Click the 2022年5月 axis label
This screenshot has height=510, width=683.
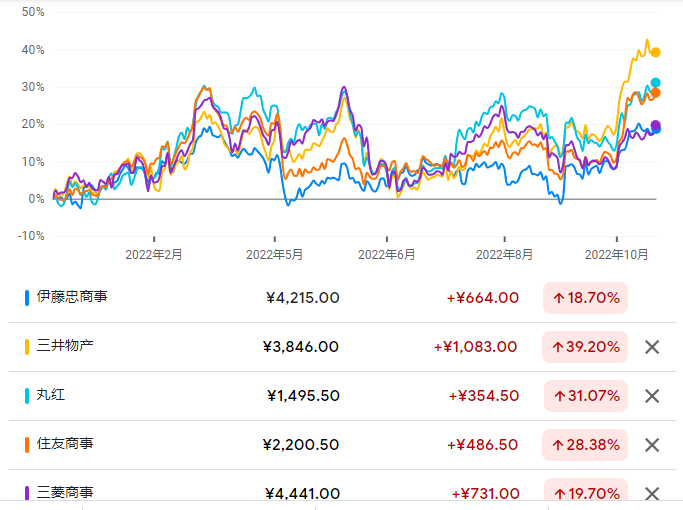[274, 255]
